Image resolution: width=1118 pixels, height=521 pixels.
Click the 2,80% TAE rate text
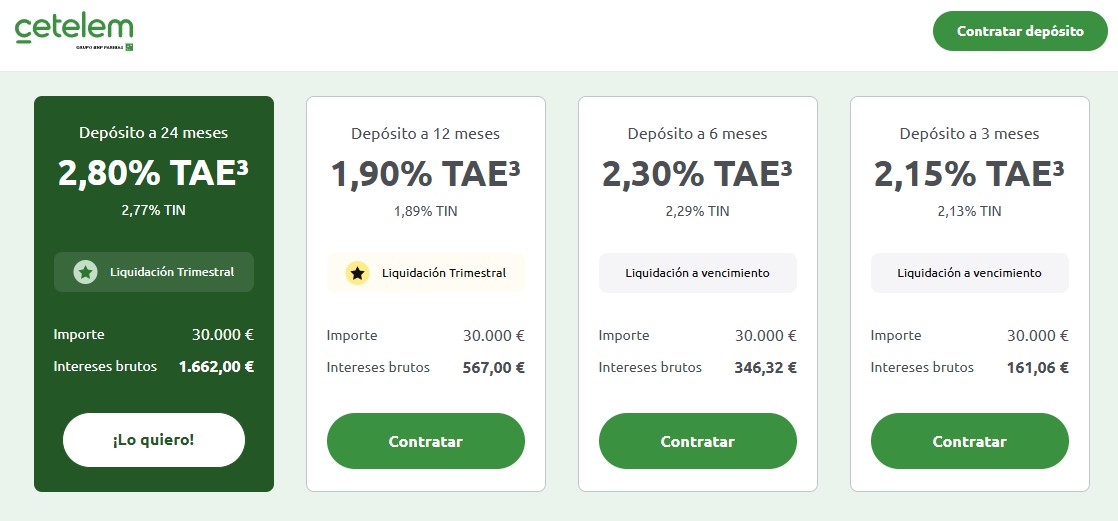(153, 174)
